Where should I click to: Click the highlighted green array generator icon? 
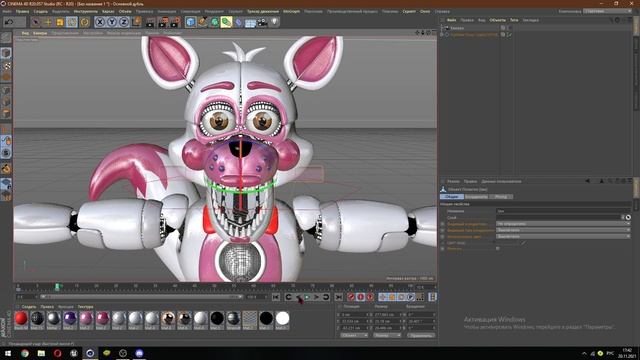(227, 22)
